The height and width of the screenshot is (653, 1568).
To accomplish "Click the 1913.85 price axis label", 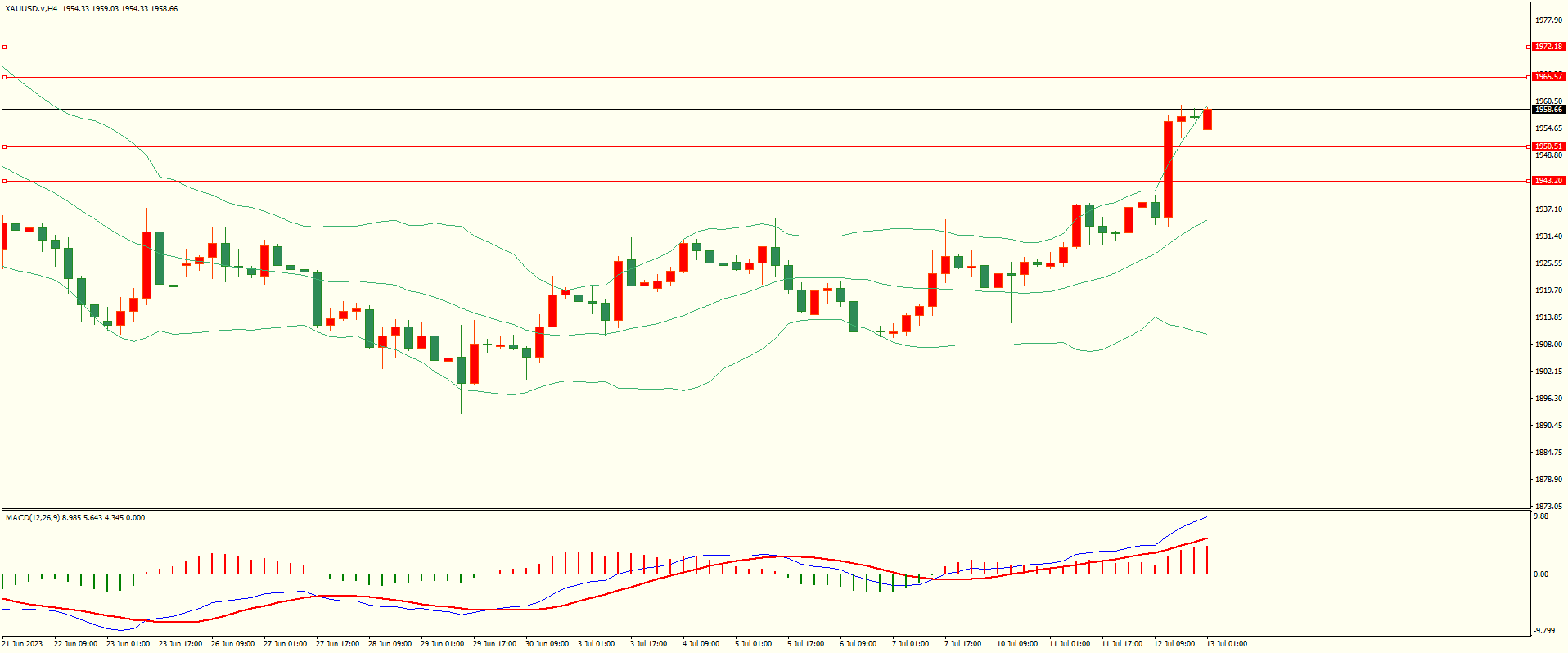I will pyautogui.click(x=1548, y=317).
